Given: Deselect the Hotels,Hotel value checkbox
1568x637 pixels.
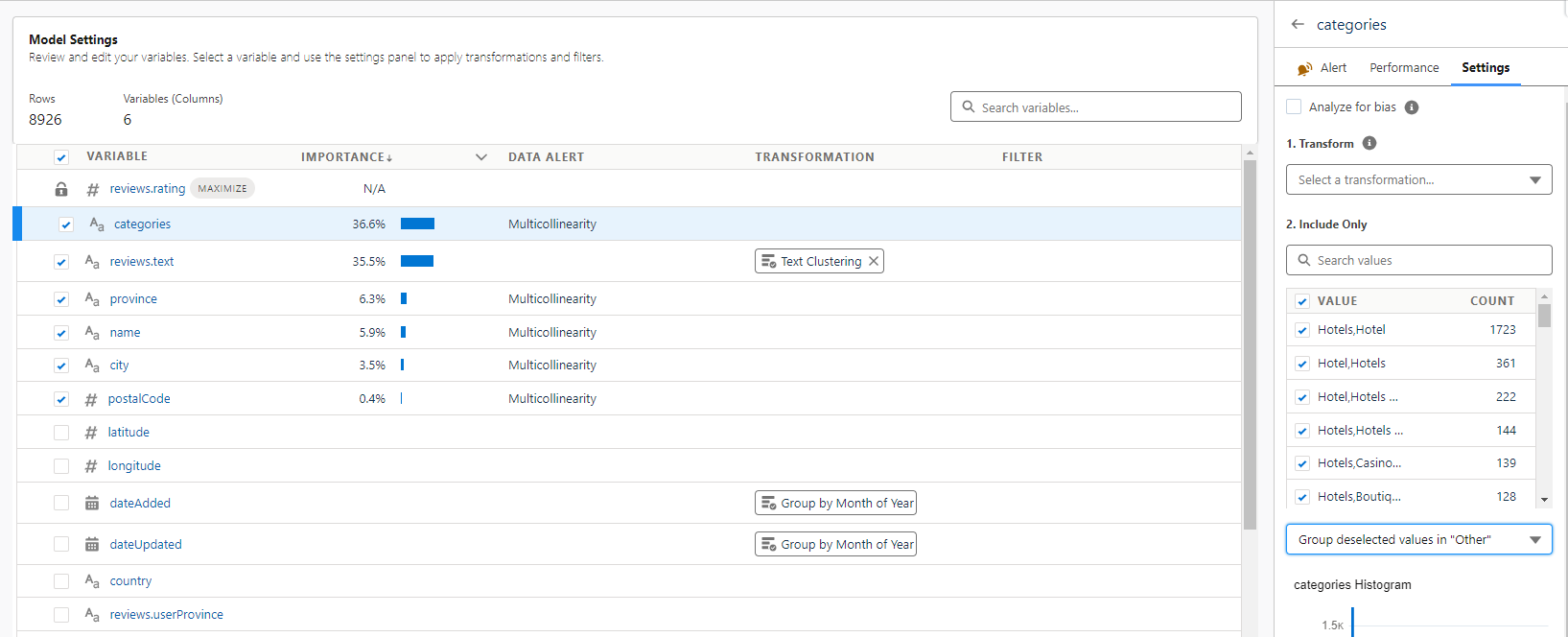Looking at the screenshot, I should pyautogui.click(x=1302, y=330).
